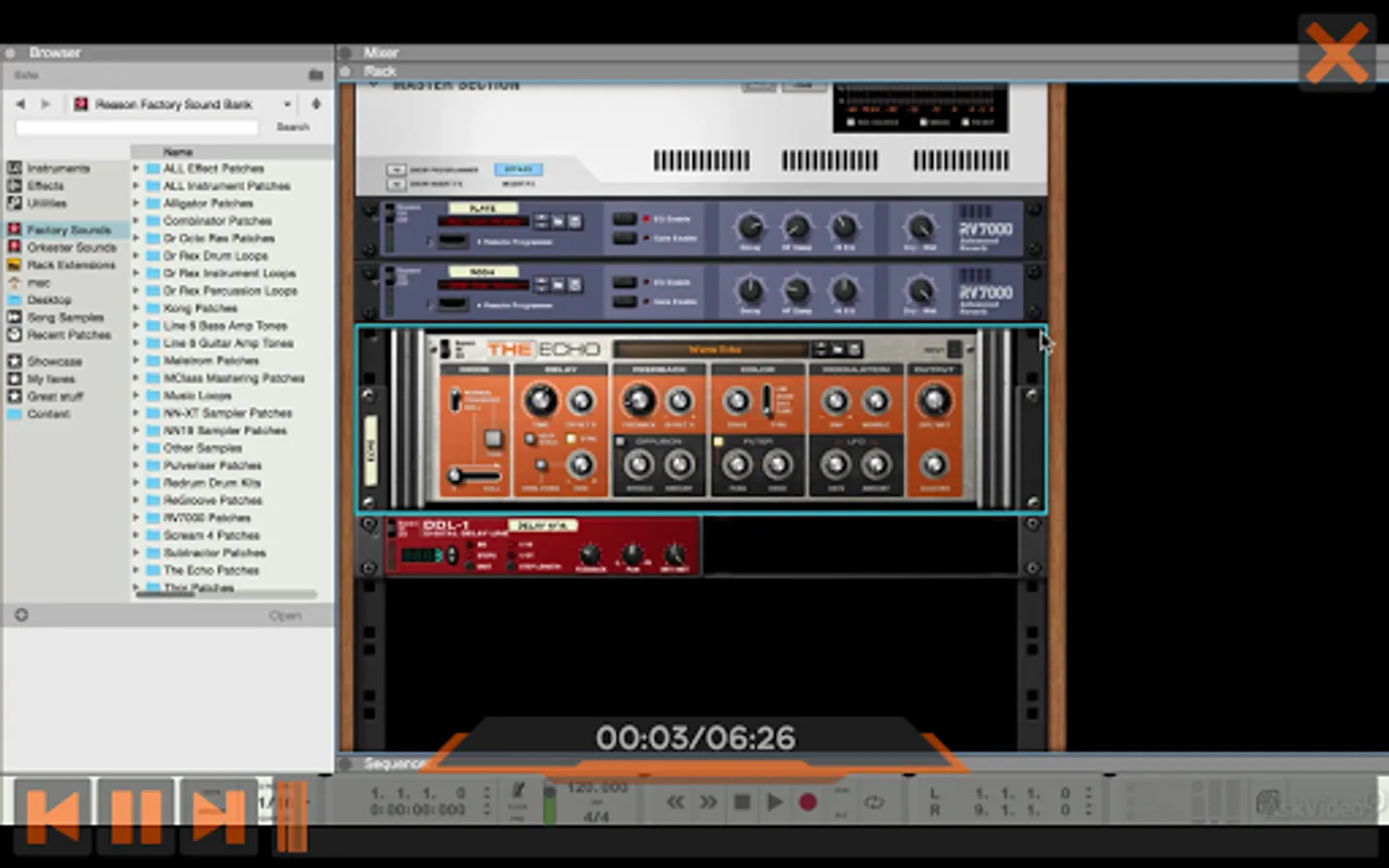This screenshot has width=1389, height=868.
Task: Click the browser search input field
Action: point(137,127)
